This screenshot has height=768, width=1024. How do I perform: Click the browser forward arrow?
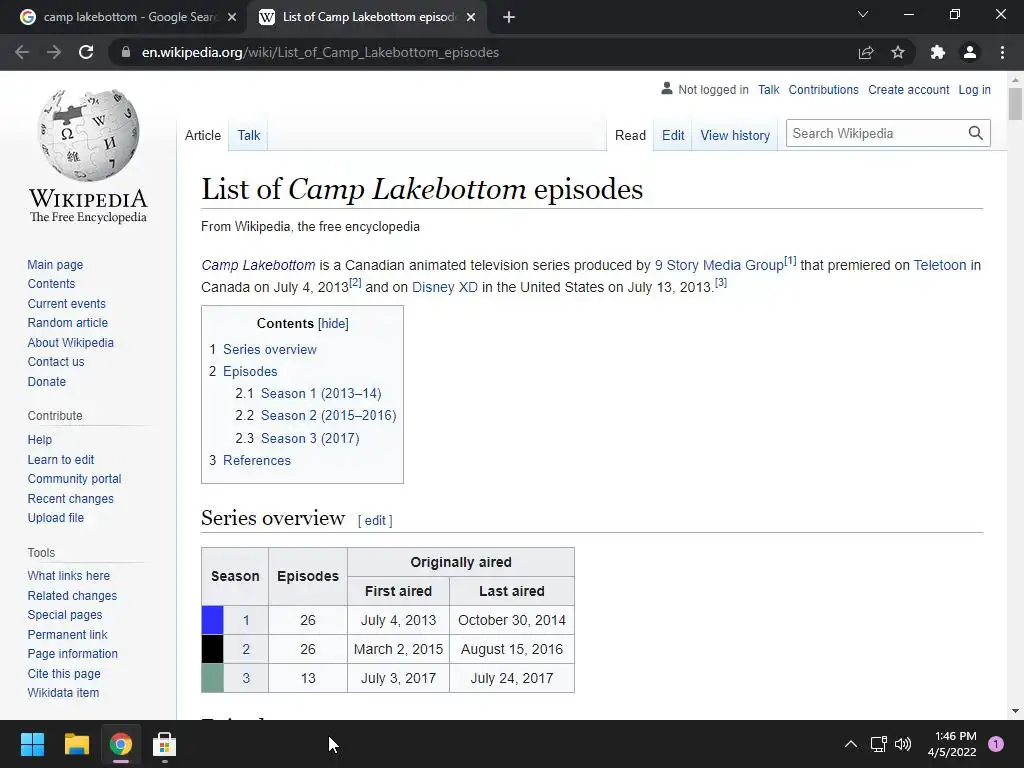coord(54,52)
